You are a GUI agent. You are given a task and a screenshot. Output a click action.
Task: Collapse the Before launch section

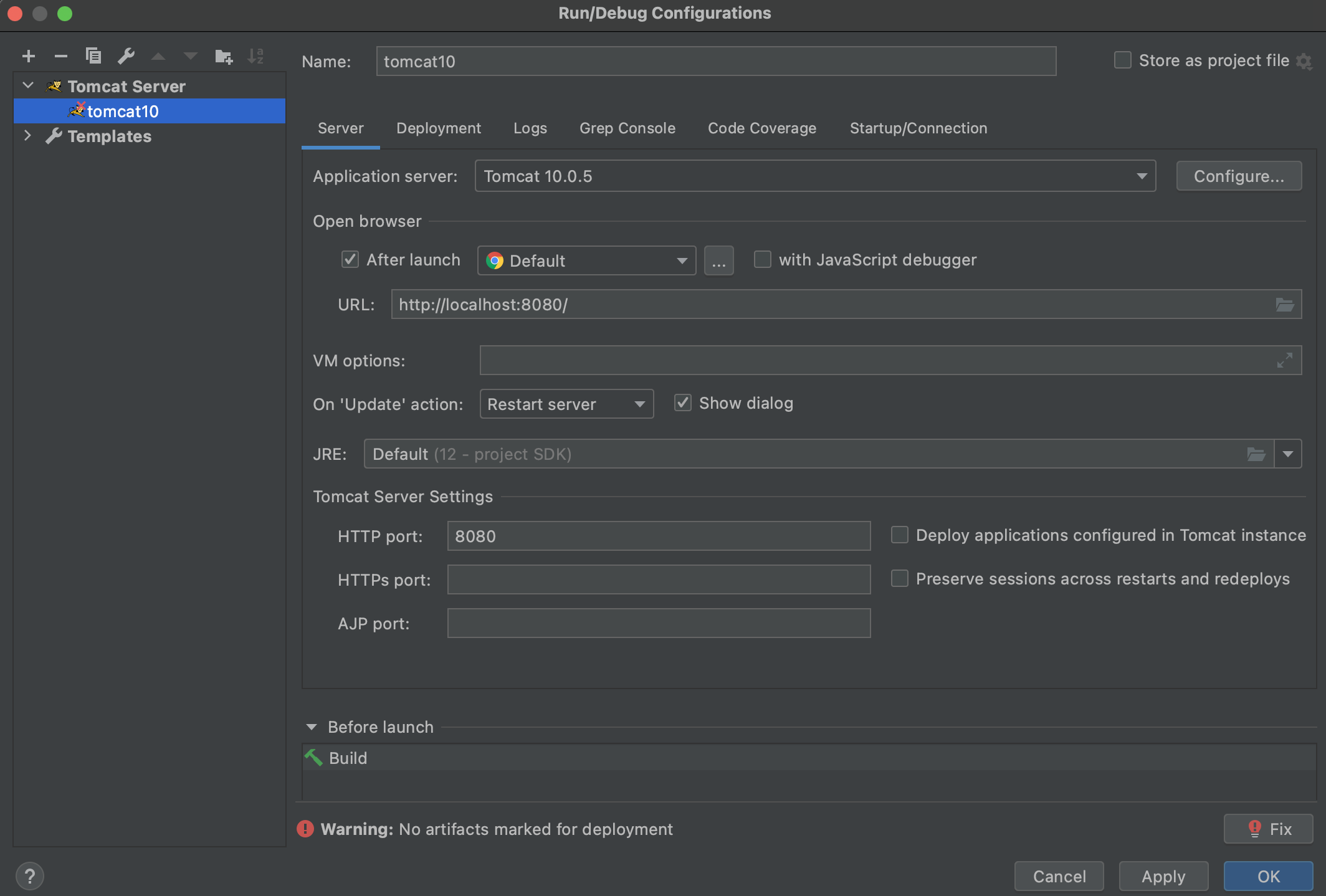coord(312,727)
